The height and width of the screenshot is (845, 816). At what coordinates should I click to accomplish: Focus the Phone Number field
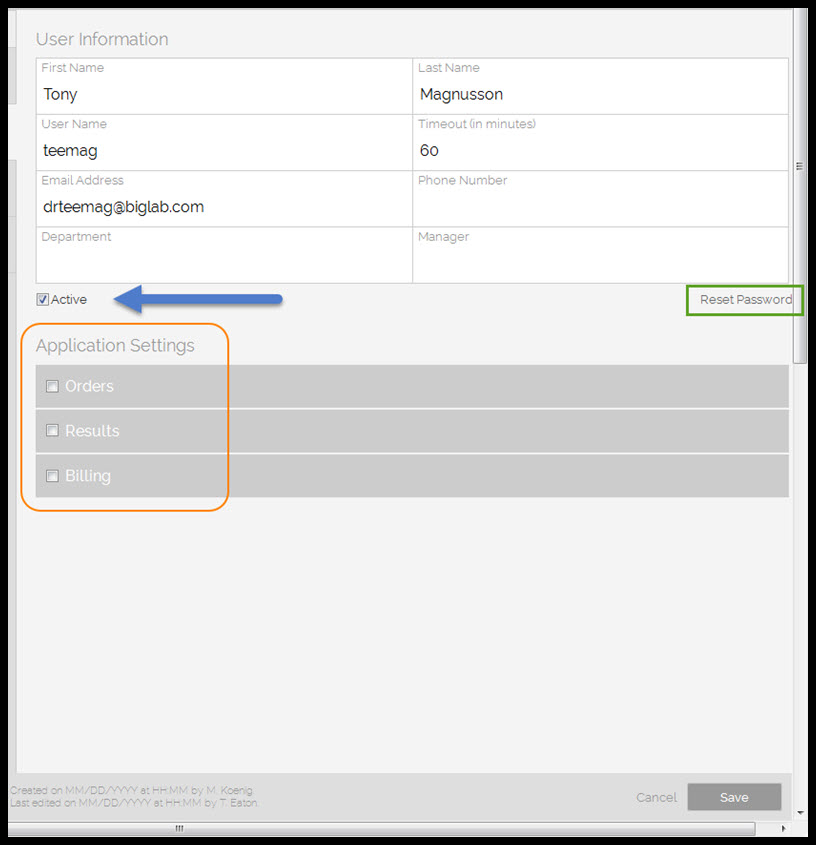point(600,207)
